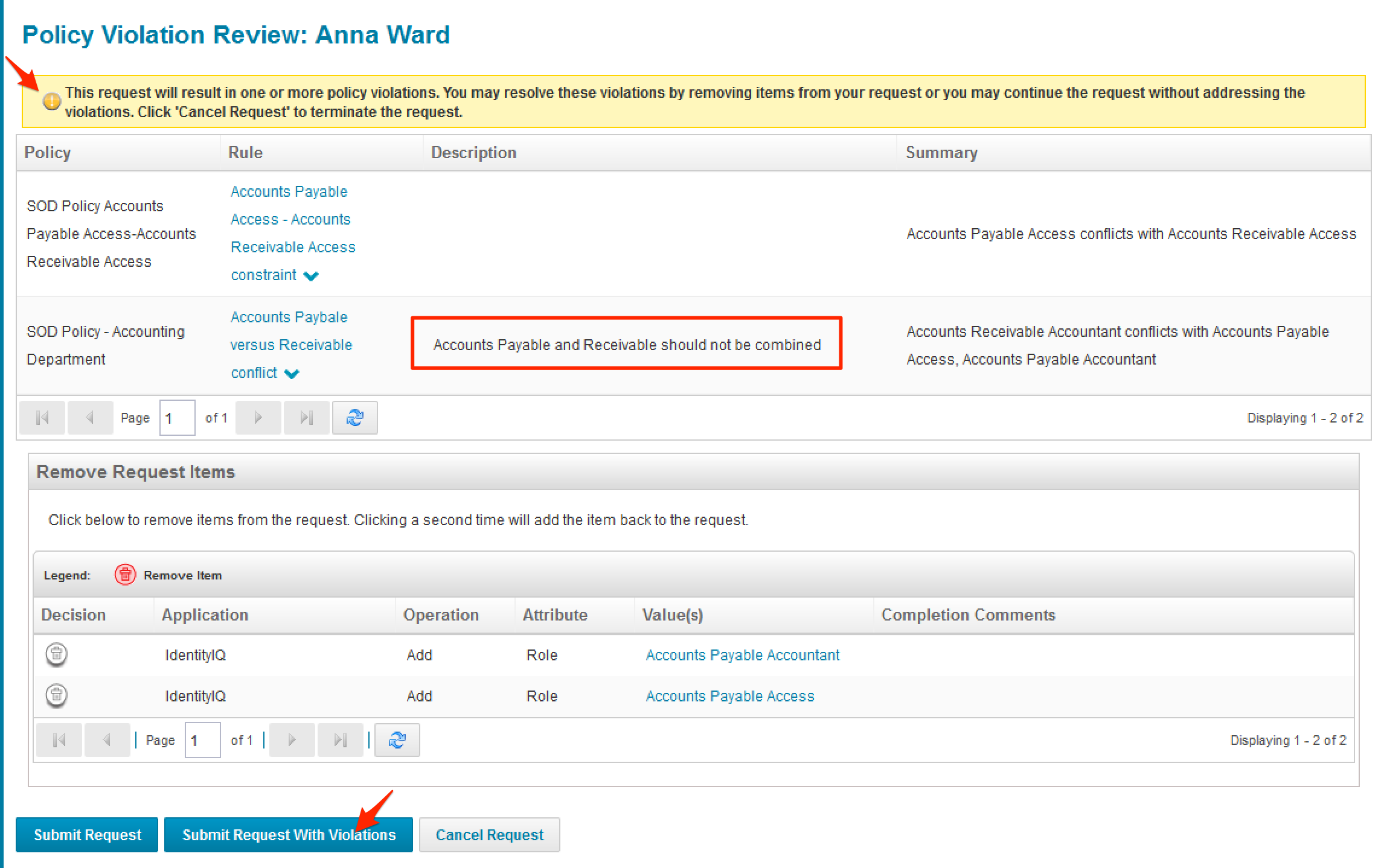Open the Accounts Paybale versus Receivable conflict rule
Image resolution: width=1384 pixels, height=868 pixels.
pyautogui.click(x=291, y=345)
